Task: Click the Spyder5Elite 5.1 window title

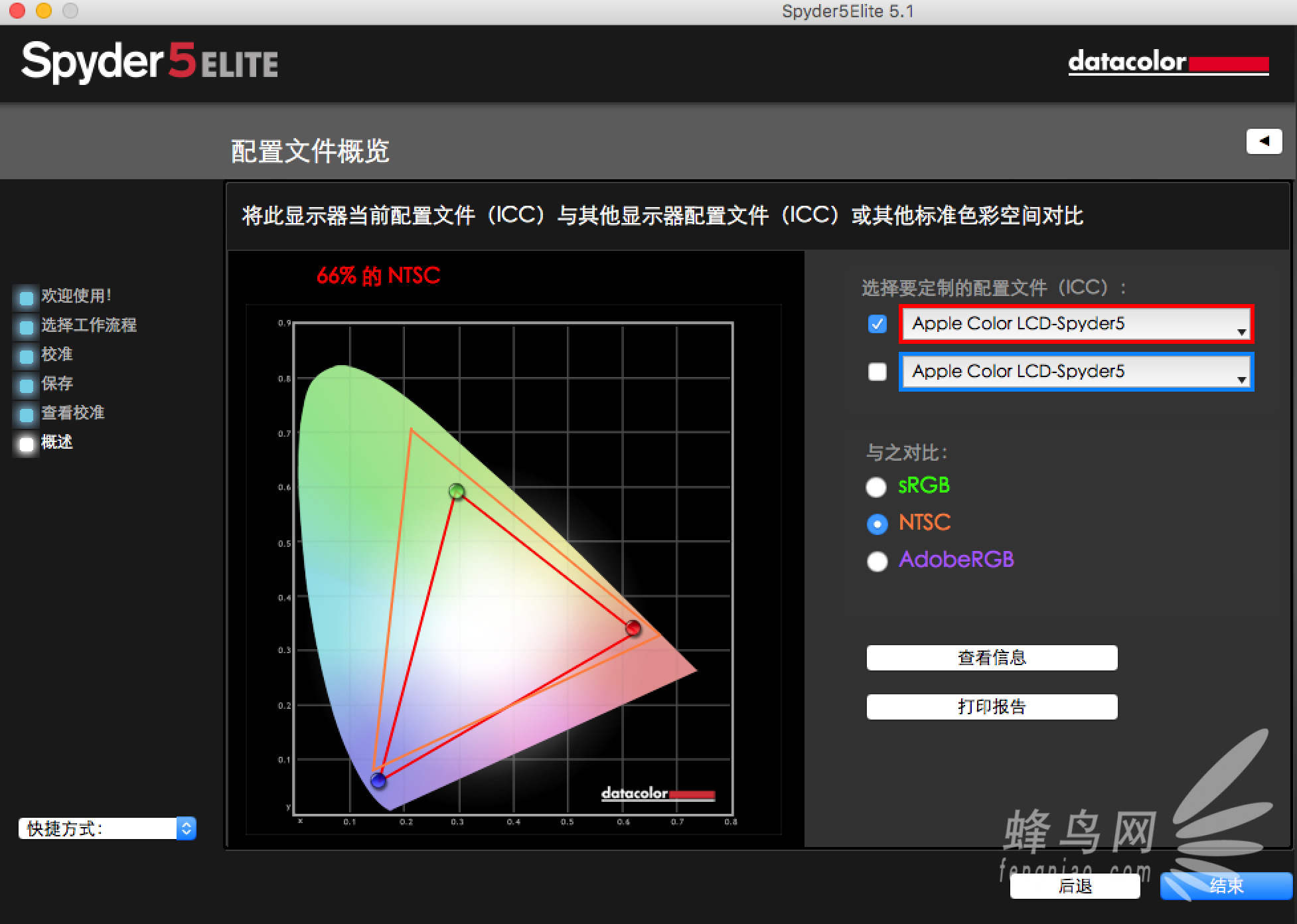Action: pyautogui.click(x=848, y=11)
